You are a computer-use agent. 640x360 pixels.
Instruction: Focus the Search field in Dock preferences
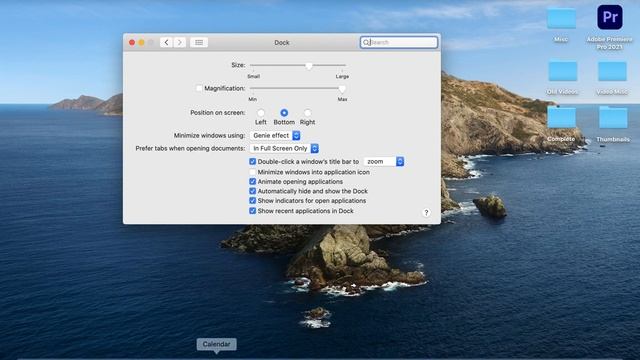pos(399,42)
